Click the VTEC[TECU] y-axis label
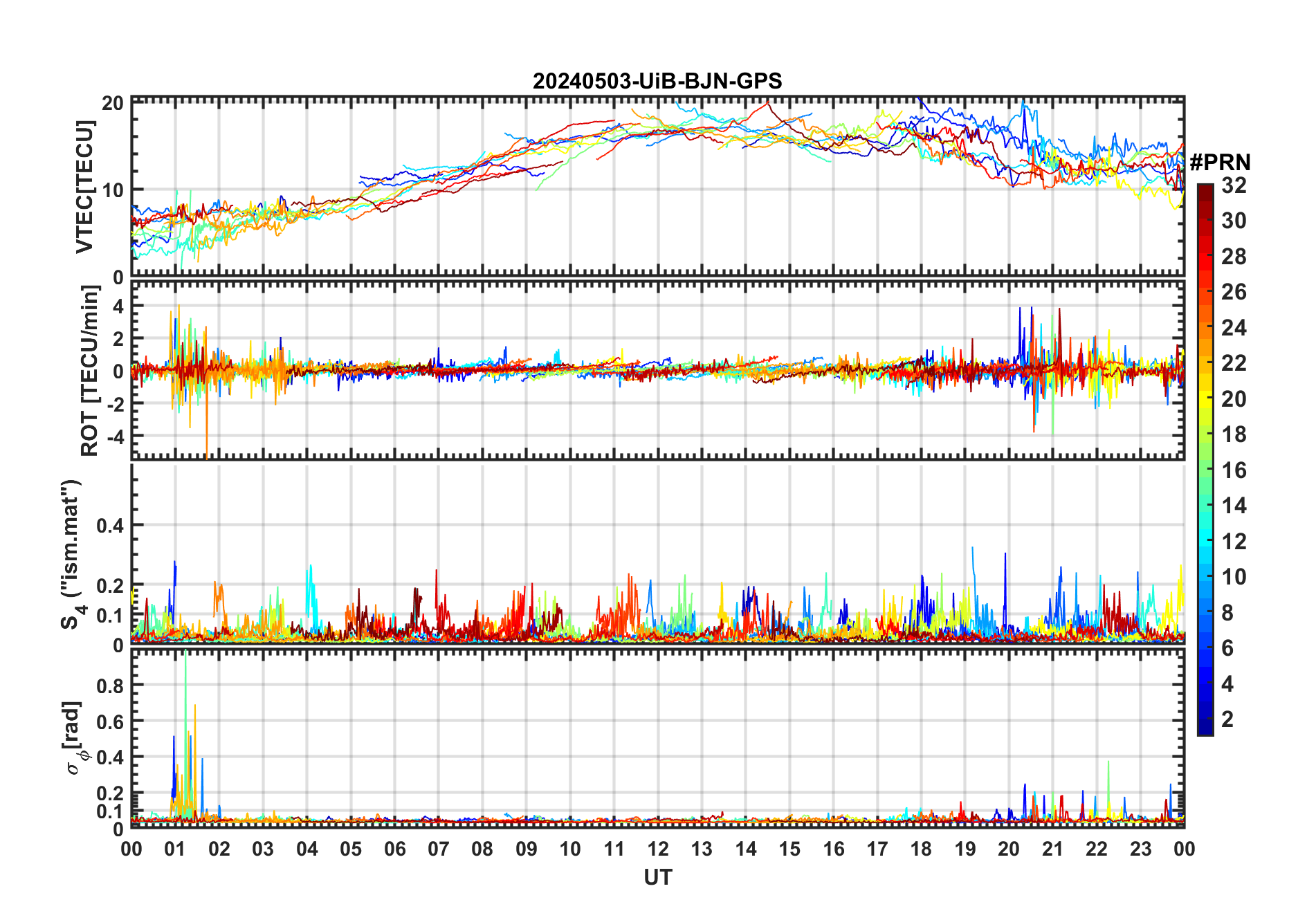1316x920 pixels. pyautogui.click(x=84, y=187)
